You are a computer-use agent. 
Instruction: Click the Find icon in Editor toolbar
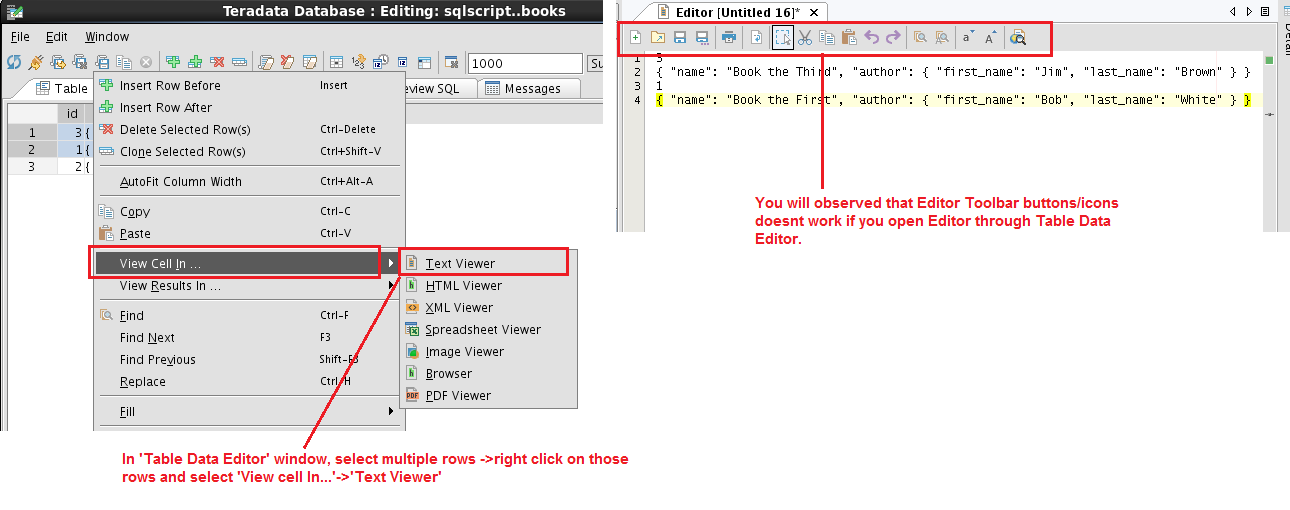tap(920, 38)
